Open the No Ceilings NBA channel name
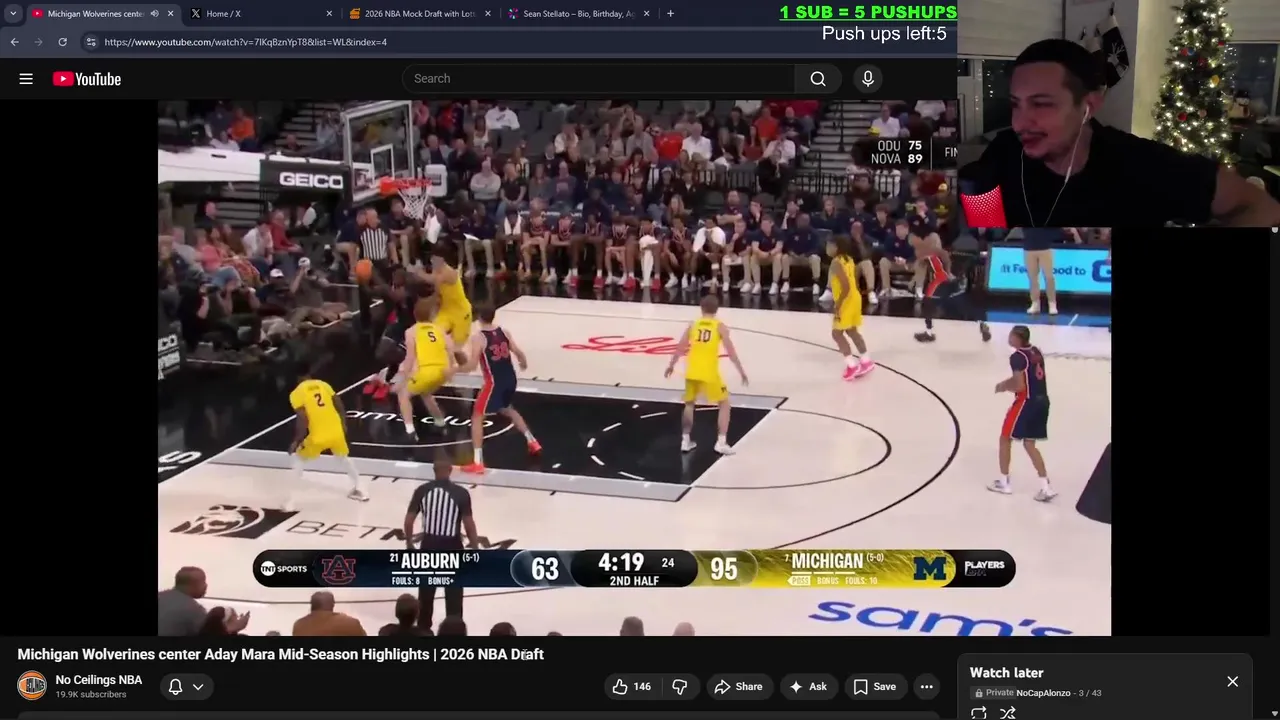 99,680
